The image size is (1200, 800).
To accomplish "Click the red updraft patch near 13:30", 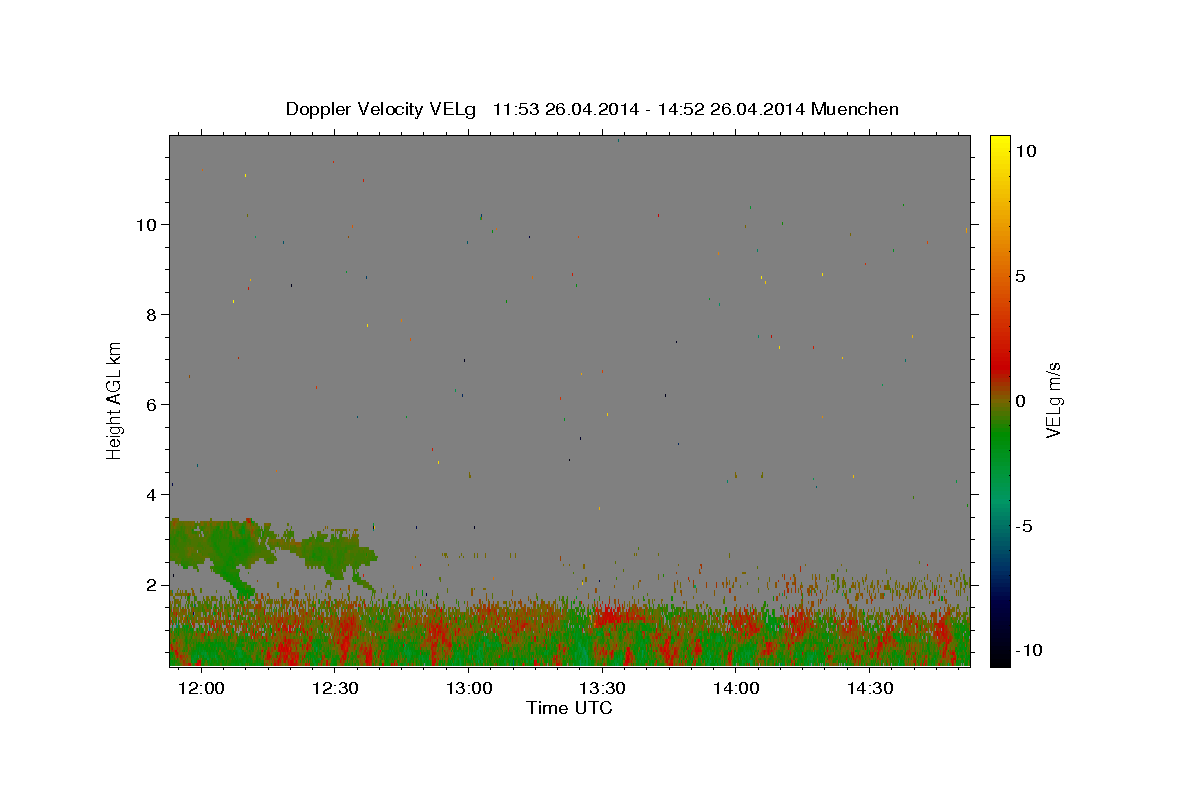I will pos(622,616).
